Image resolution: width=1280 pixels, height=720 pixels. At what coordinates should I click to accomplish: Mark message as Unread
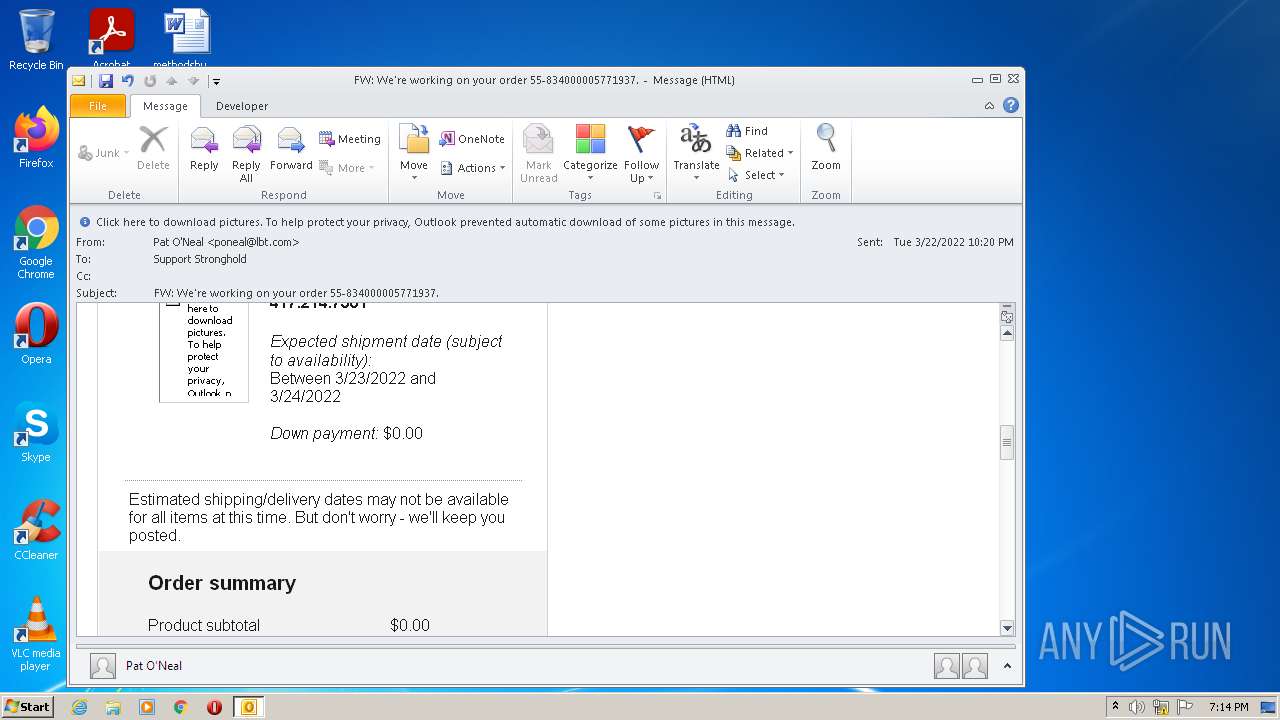[538, 154]
